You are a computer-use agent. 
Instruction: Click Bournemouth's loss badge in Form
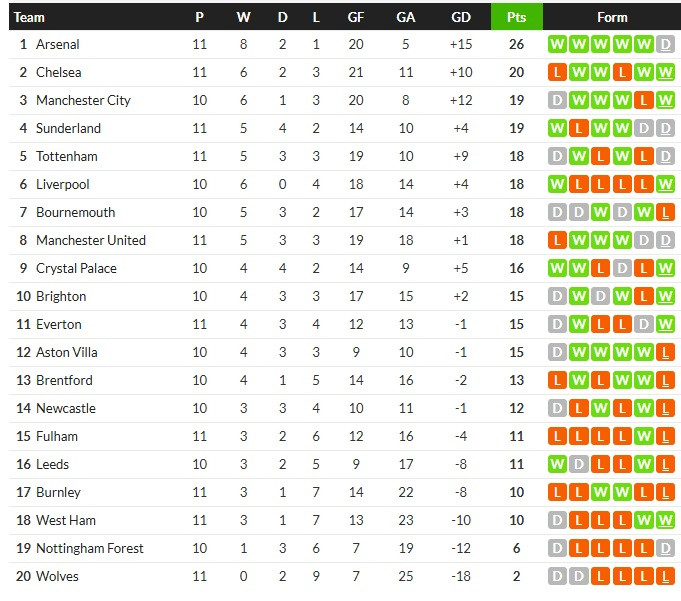[x=666, y=212]
